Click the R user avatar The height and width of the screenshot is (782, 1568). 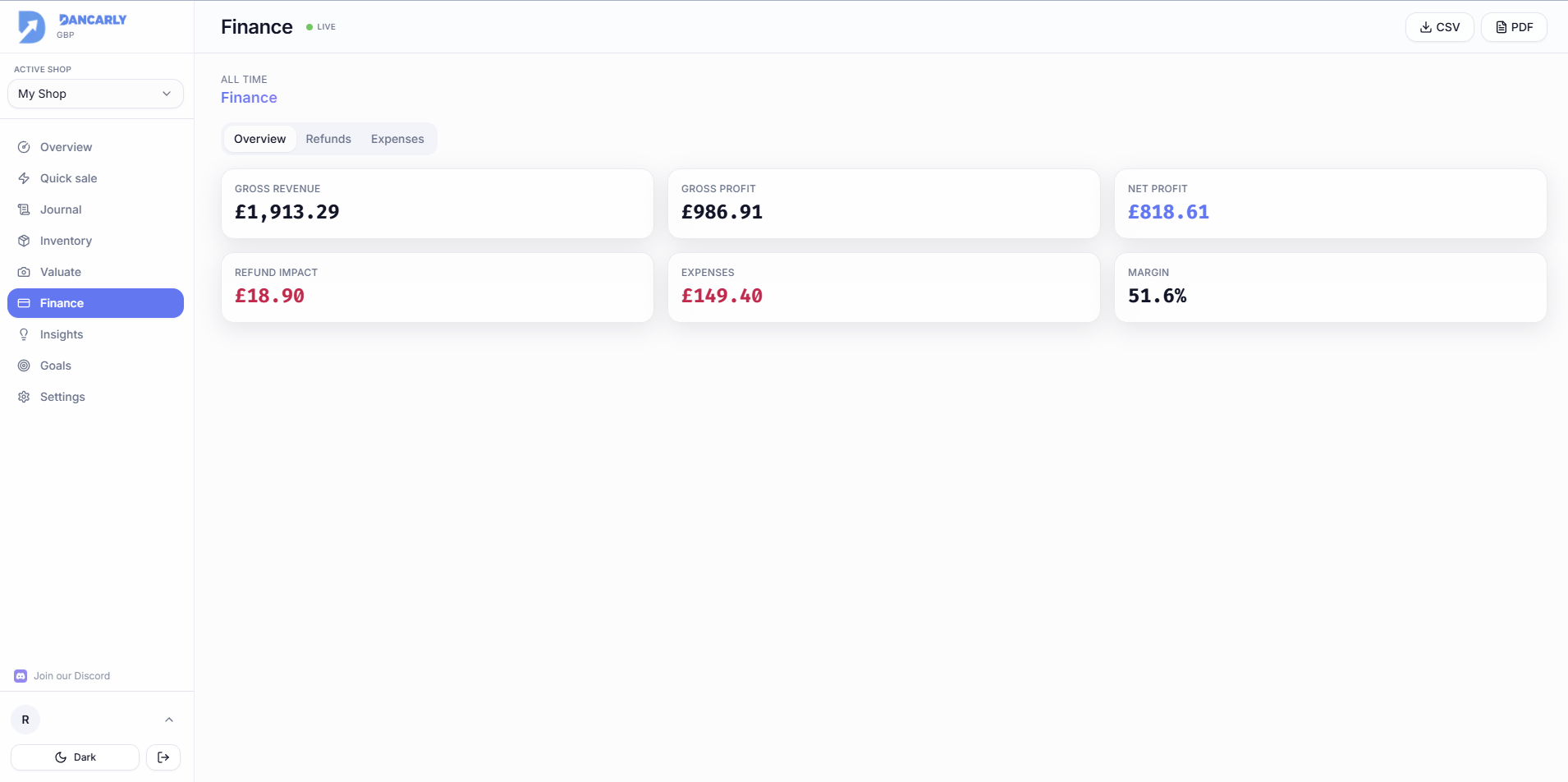coord(25,720)
